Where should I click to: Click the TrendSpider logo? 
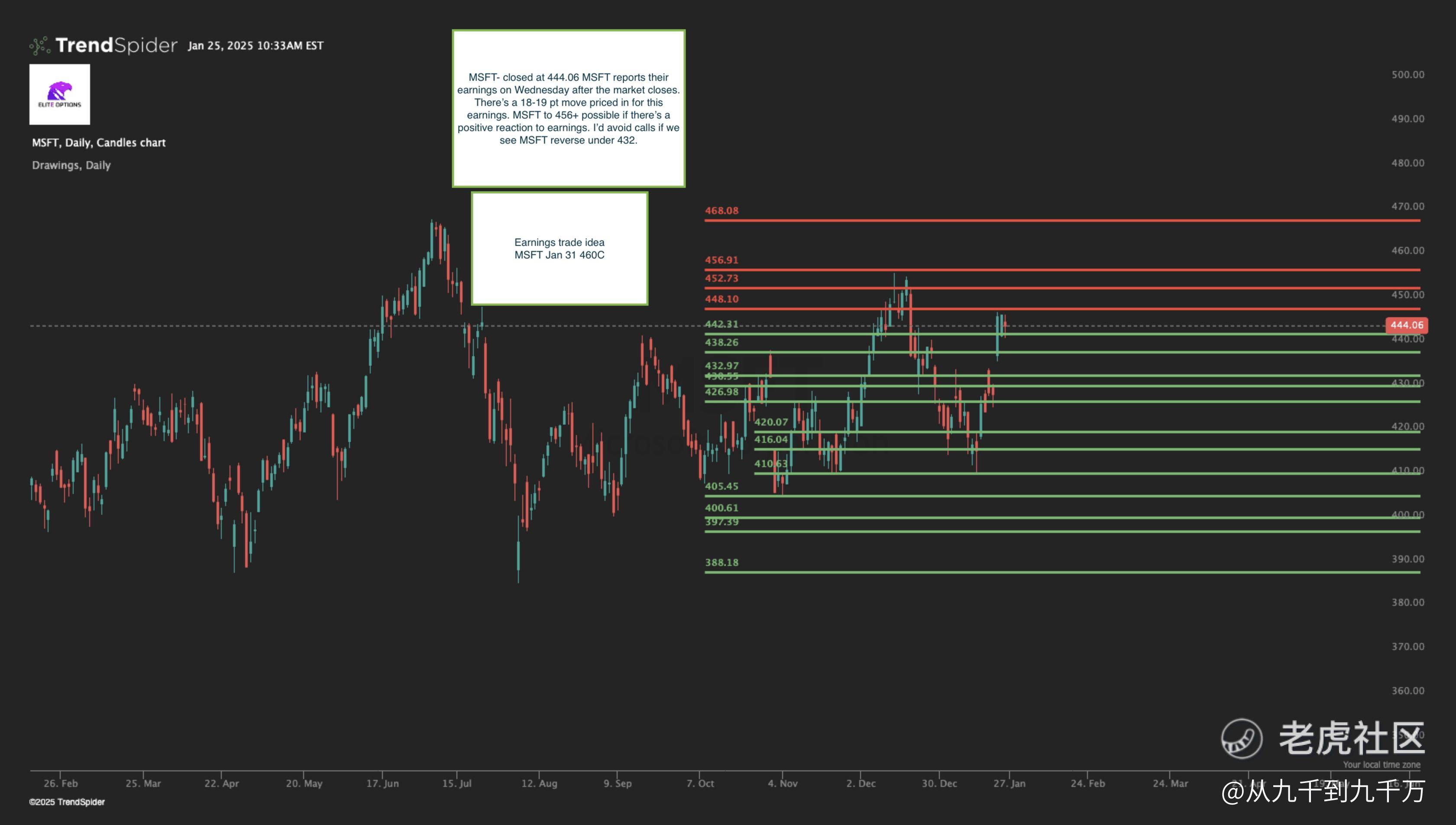[x=104, y=45]
